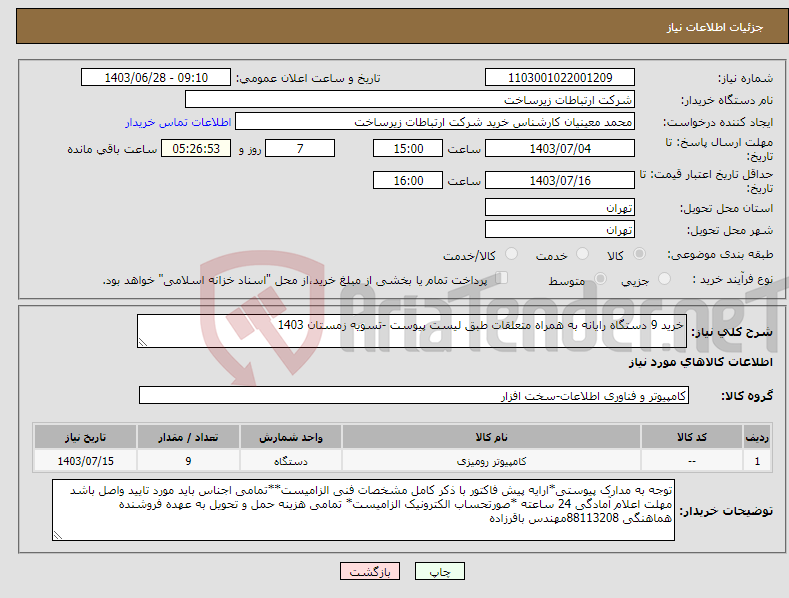Select the جزیی purchase type radio

pyautogui.click(x=664, y=279)
